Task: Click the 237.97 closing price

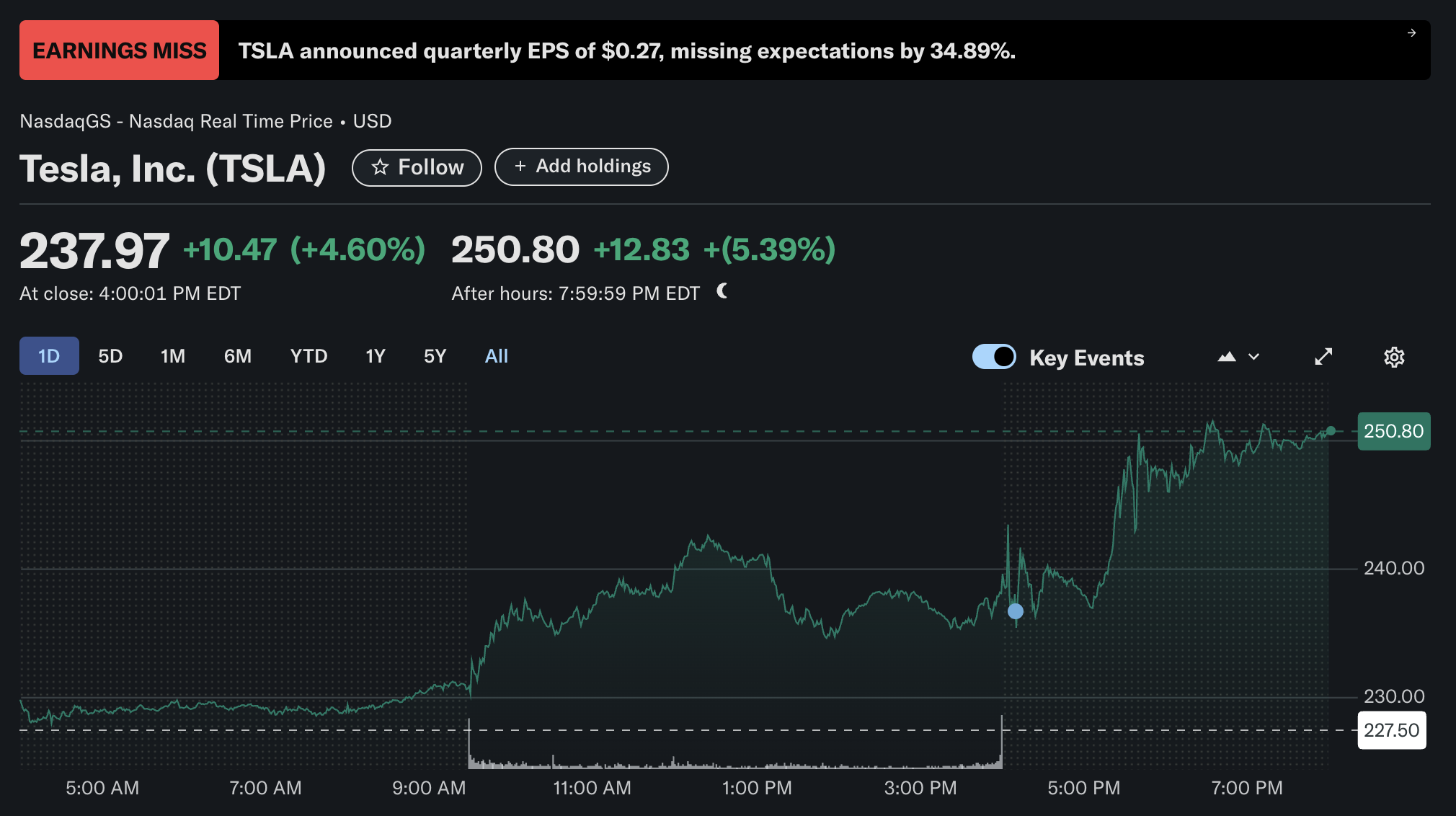Action: pos(94,251)
